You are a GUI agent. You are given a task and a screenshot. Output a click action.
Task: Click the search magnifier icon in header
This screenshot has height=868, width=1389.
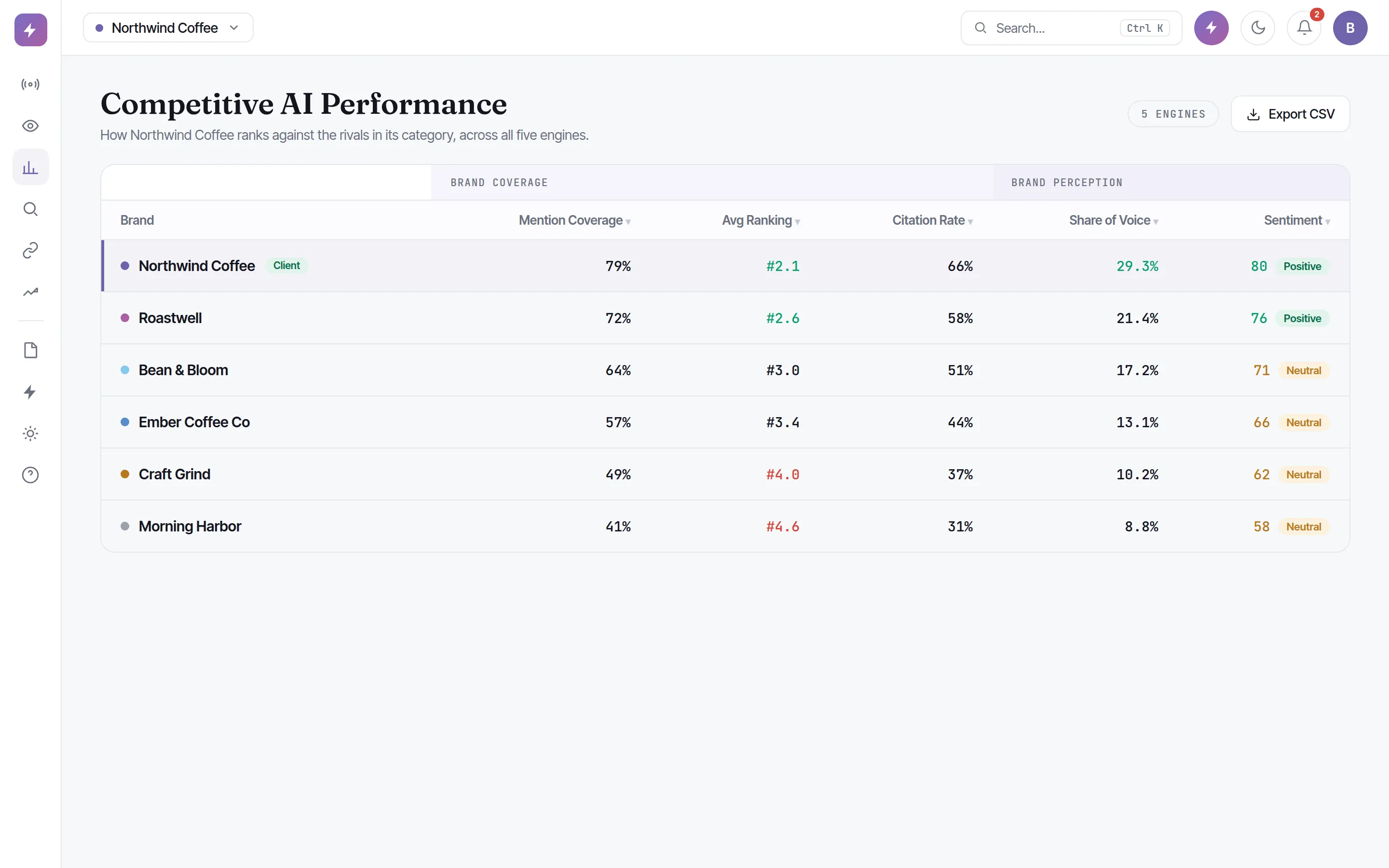tap(981, 27)
